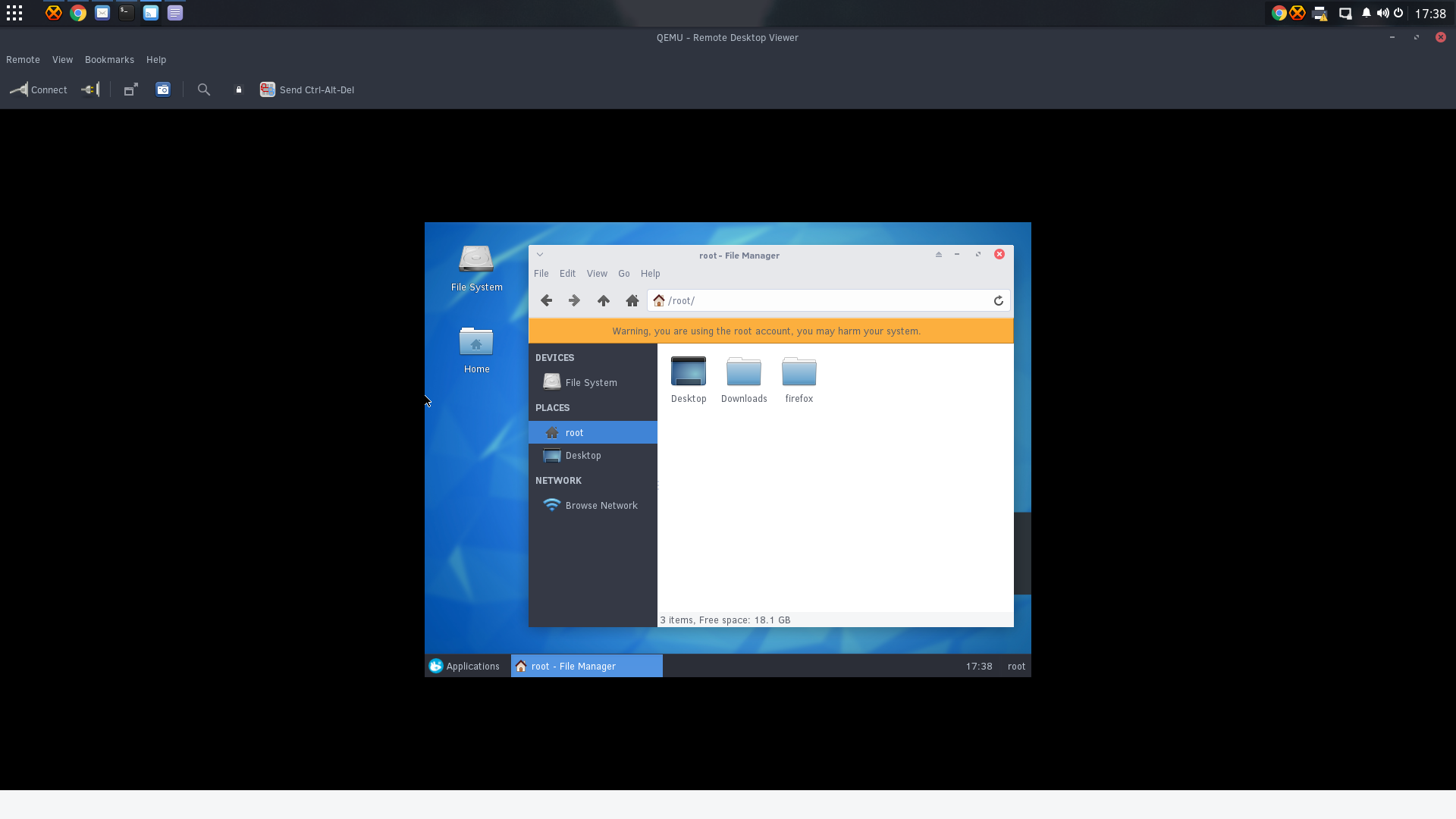Open Edit menu in File Manager
This screenshot has height=819, width=1456.
(567, 274)
